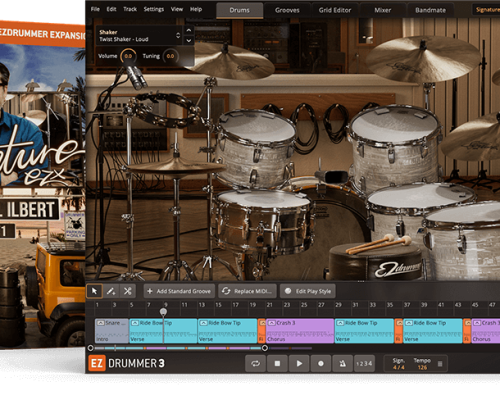Click Add Standard Groove button
The image size is (500, 400).
coord(180,291)
